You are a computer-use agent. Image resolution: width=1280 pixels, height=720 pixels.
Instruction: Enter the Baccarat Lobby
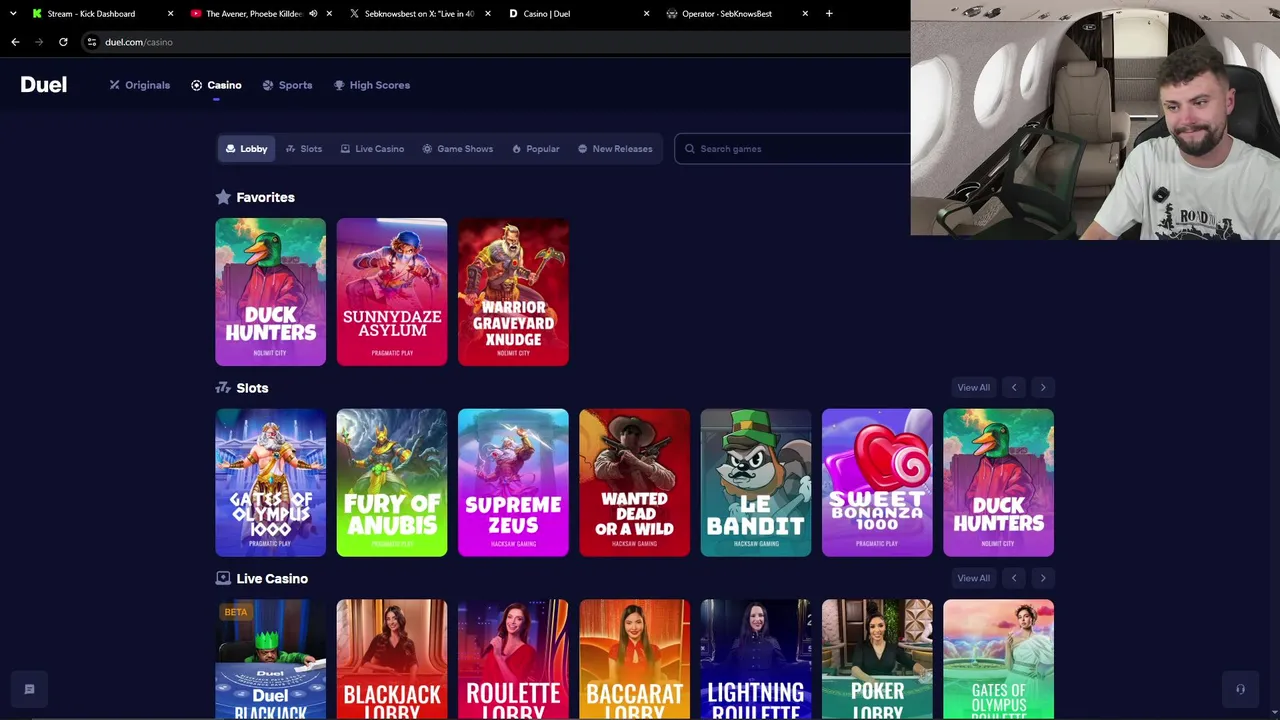click(x=634, y=659)
